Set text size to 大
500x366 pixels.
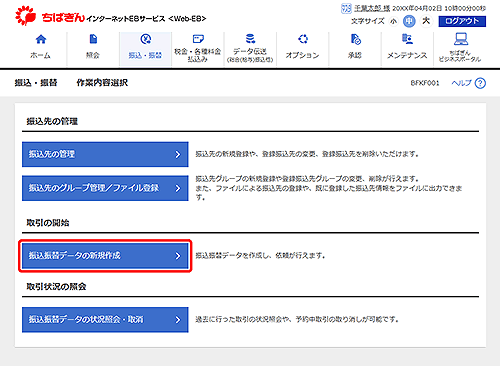(x=426, y=21)
